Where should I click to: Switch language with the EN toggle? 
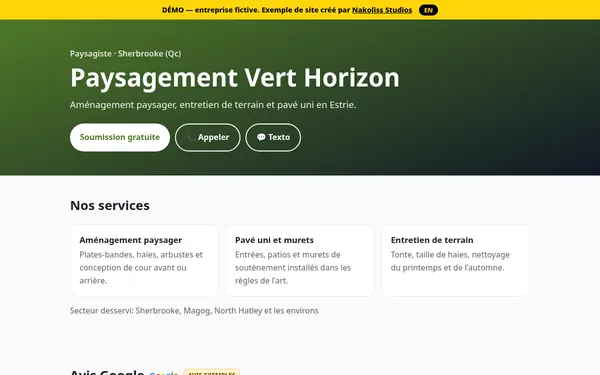pos(428,10)
